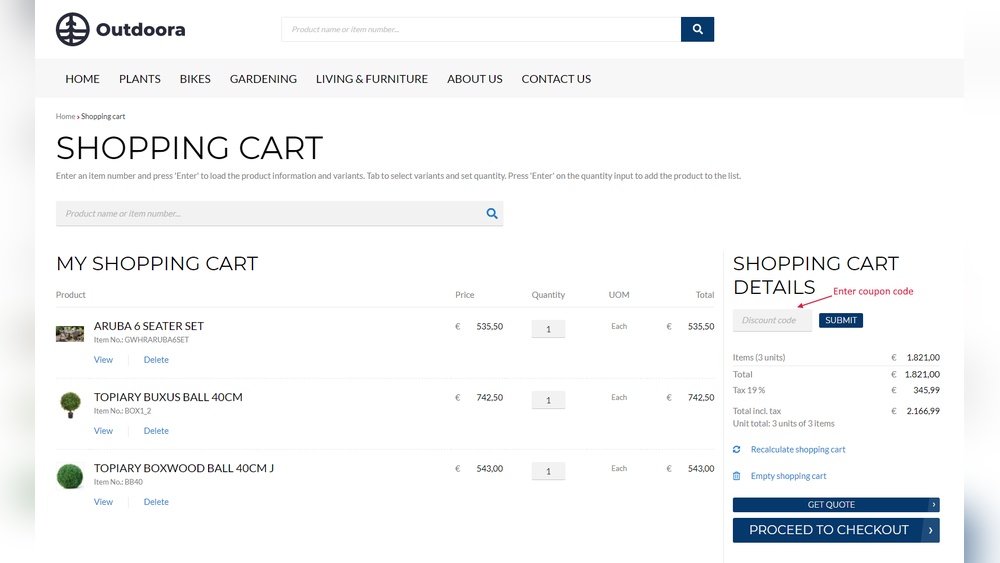Focus the cart item number search field
This screenshot has height=563, width=1000.
(279, 214)
